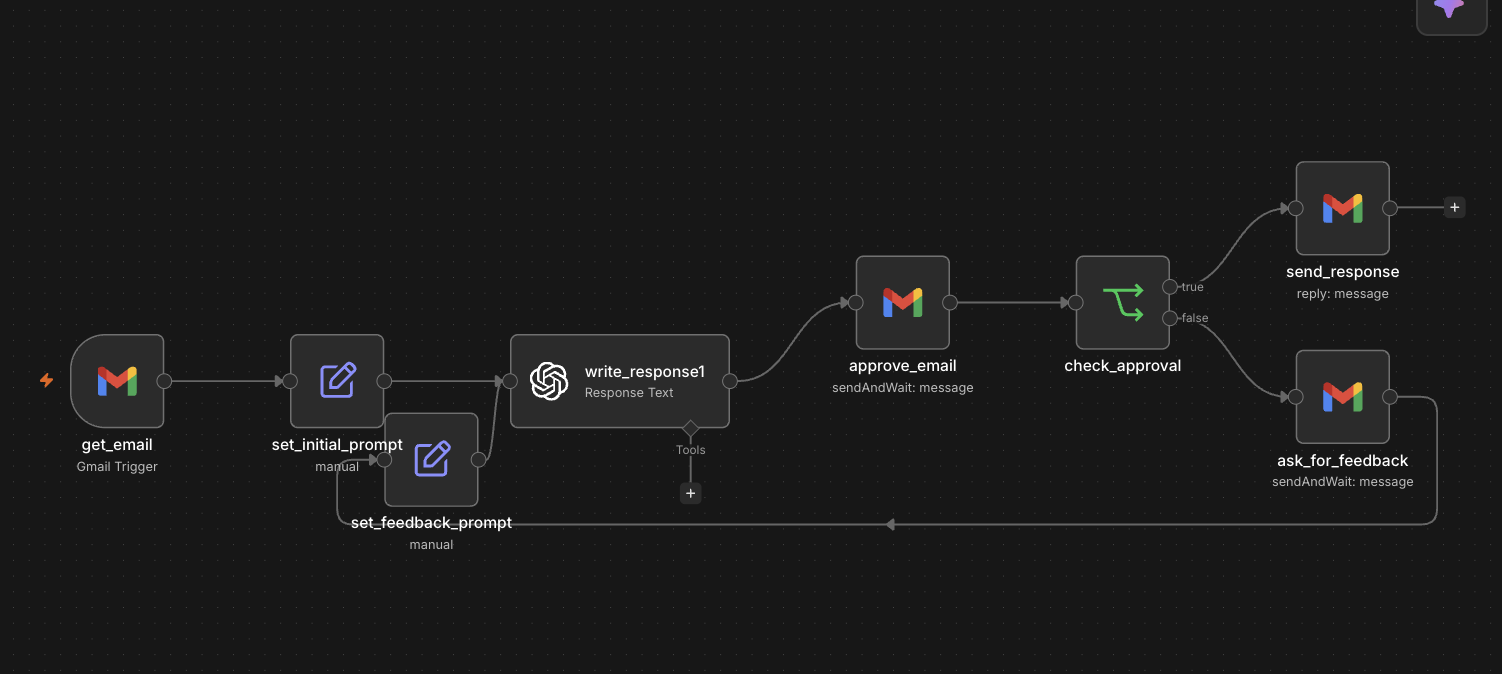
Task: Click the 'manual' text under set_feedback_prompt
Action: [431, 544]
